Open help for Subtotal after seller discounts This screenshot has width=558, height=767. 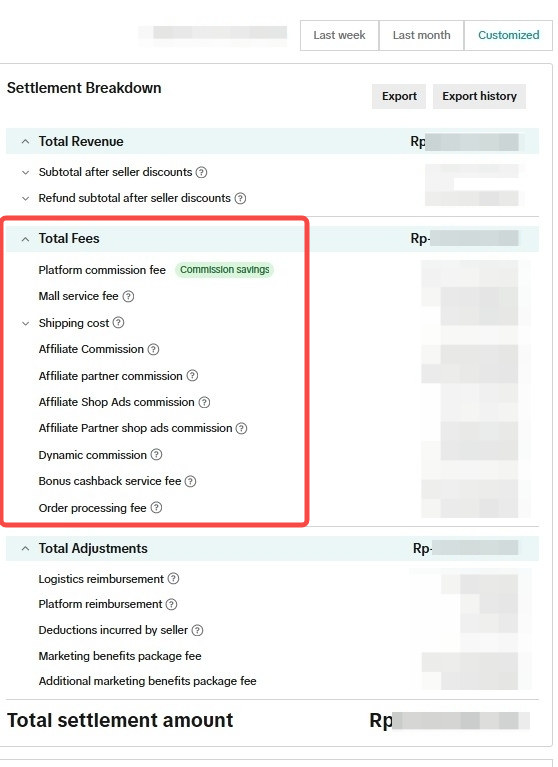click(x=201, y=172)
